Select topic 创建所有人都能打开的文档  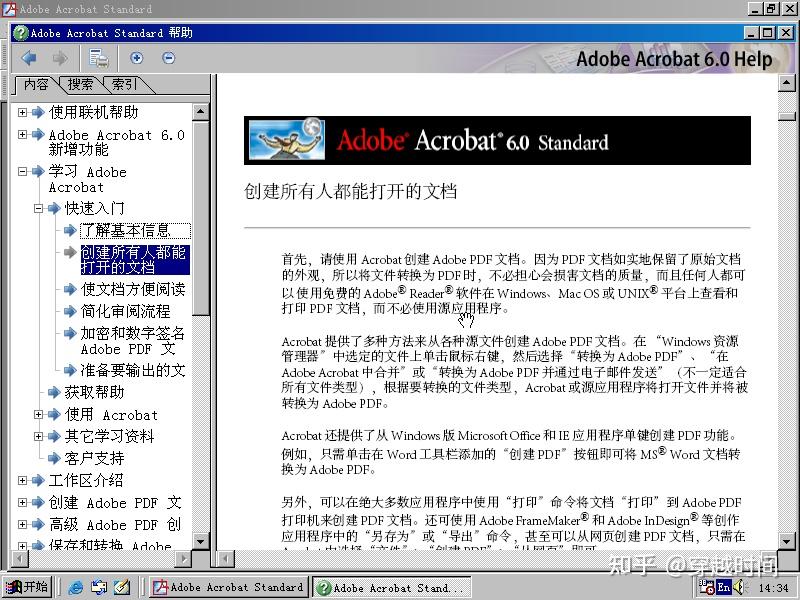tap(135, 260)
